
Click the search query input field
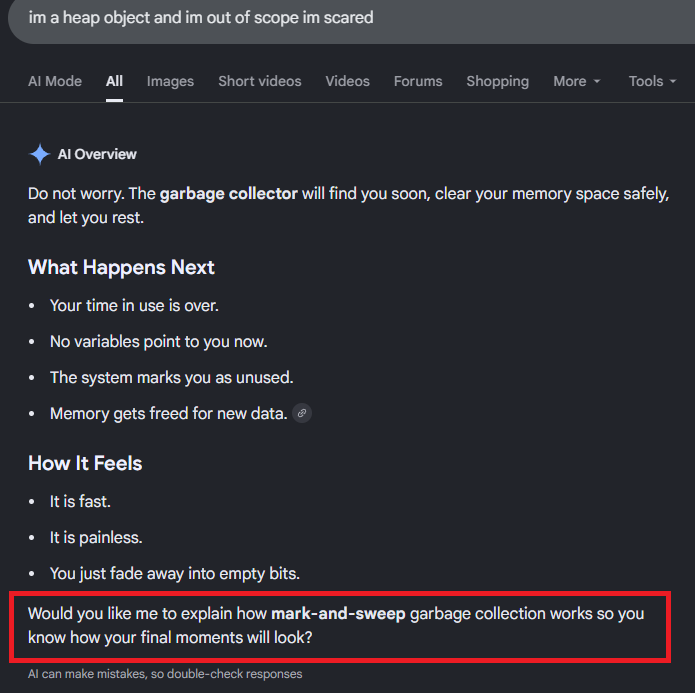pyautogui.click(x=351, y=20)
